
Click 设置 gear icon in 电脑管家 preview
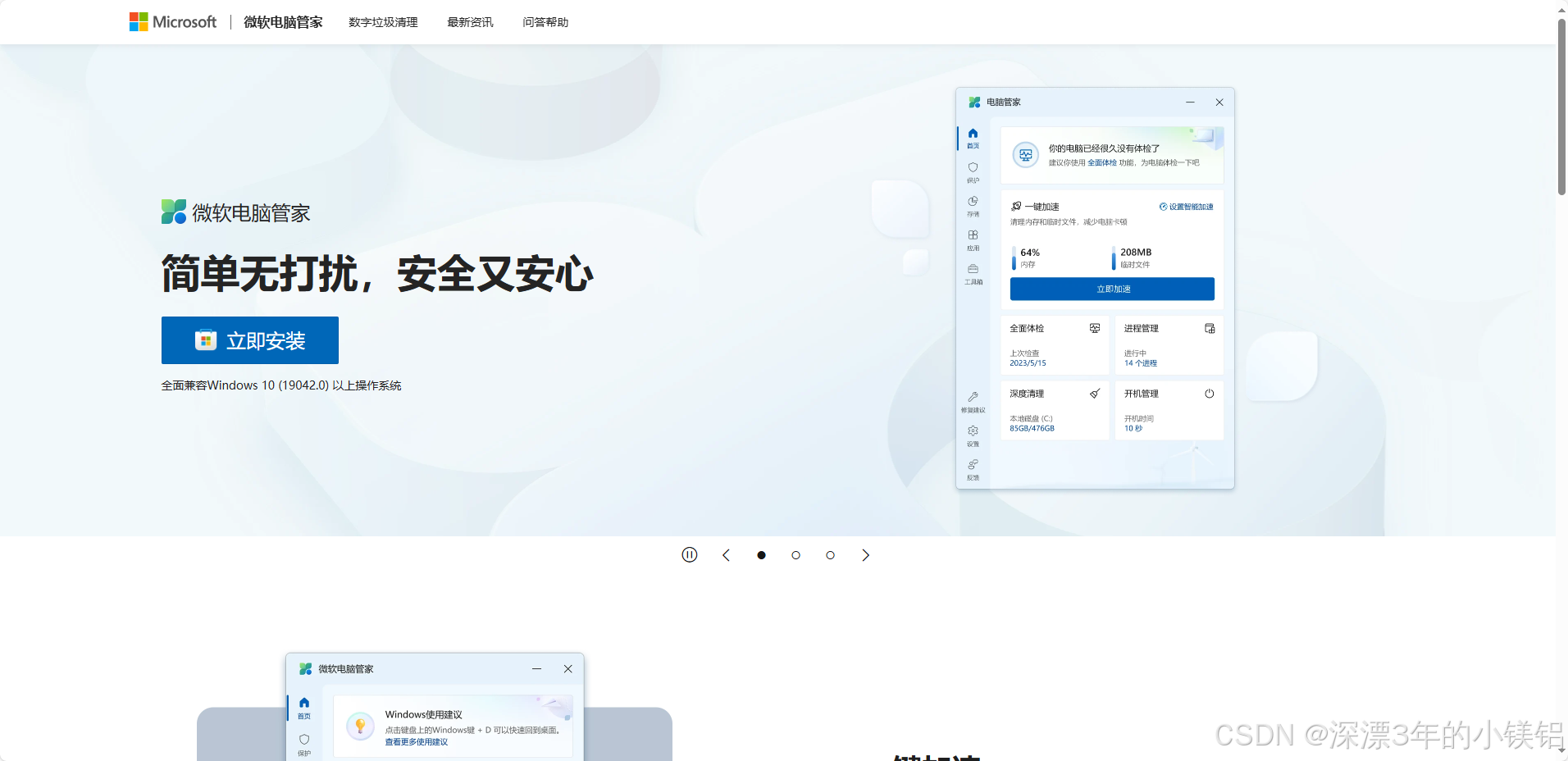973,431
